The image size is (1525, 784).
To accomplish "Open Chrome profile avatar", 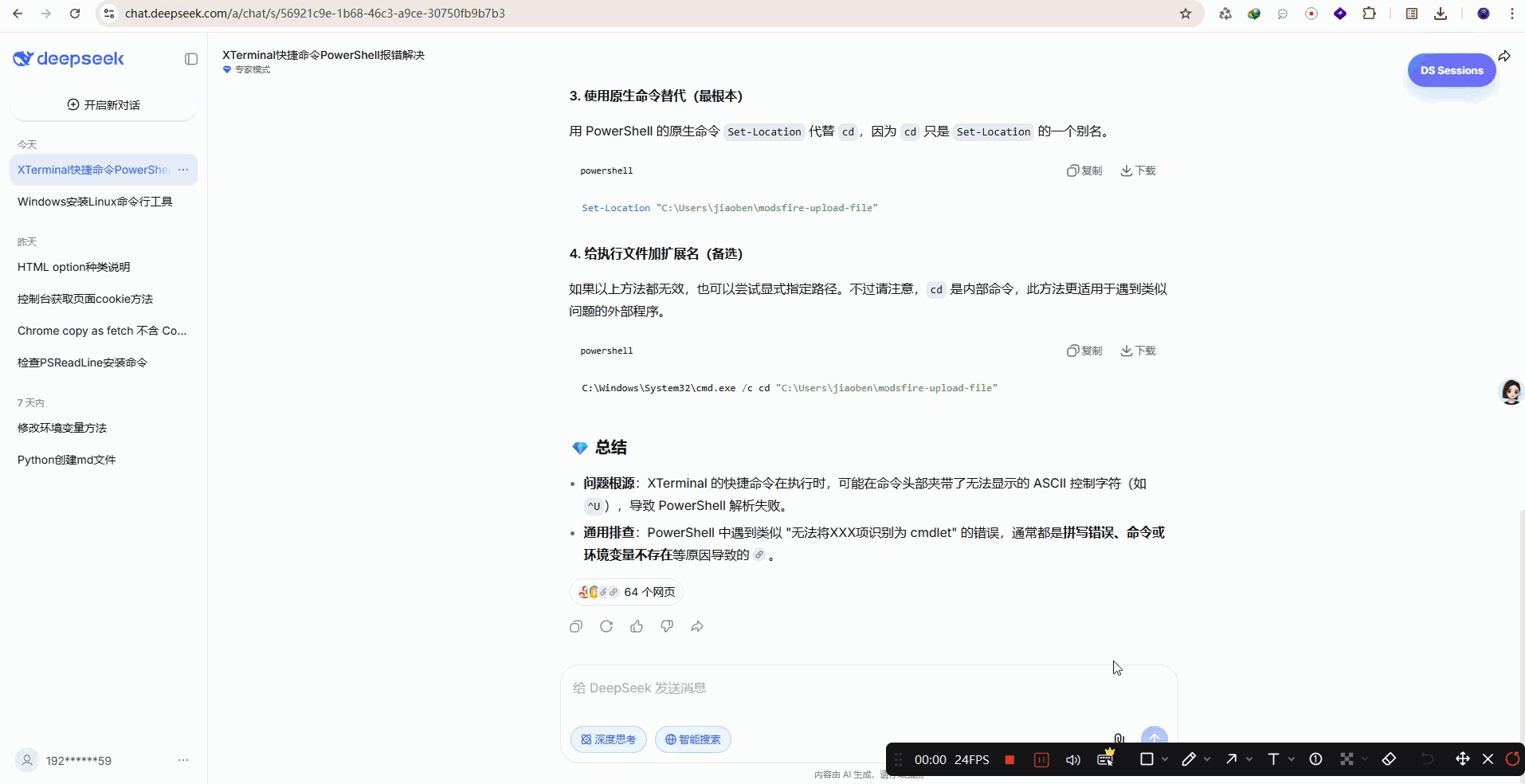I will [x=1484, y=14].
